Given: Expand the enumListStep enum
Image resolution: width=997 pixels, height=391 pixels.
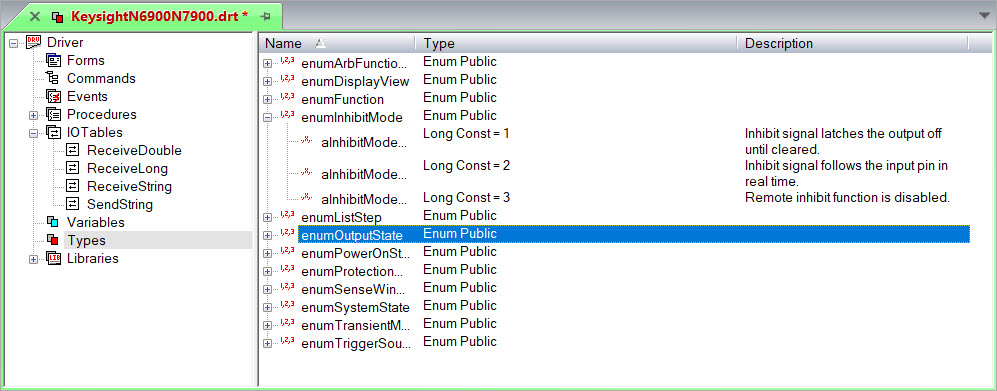Looking at the screenshot, I should pyautogui.click(x=268, y=217).
